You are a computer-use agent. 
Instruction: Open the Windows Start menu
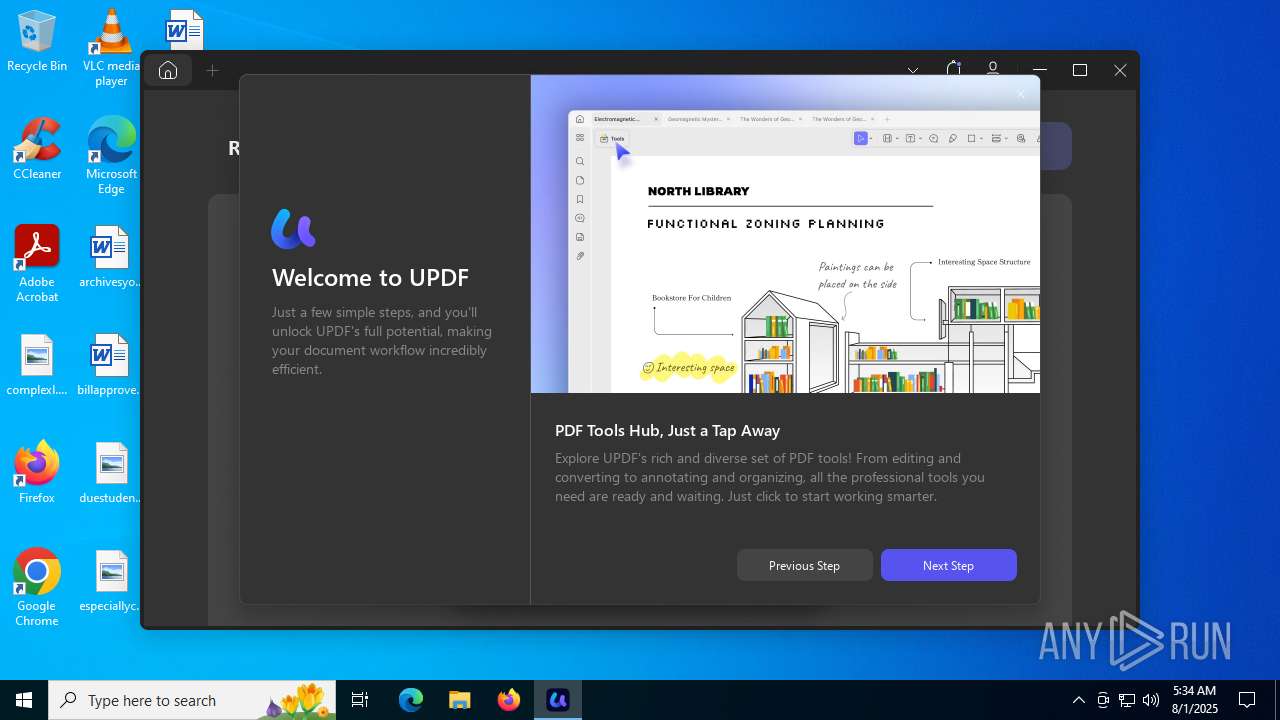pos(24,700)
